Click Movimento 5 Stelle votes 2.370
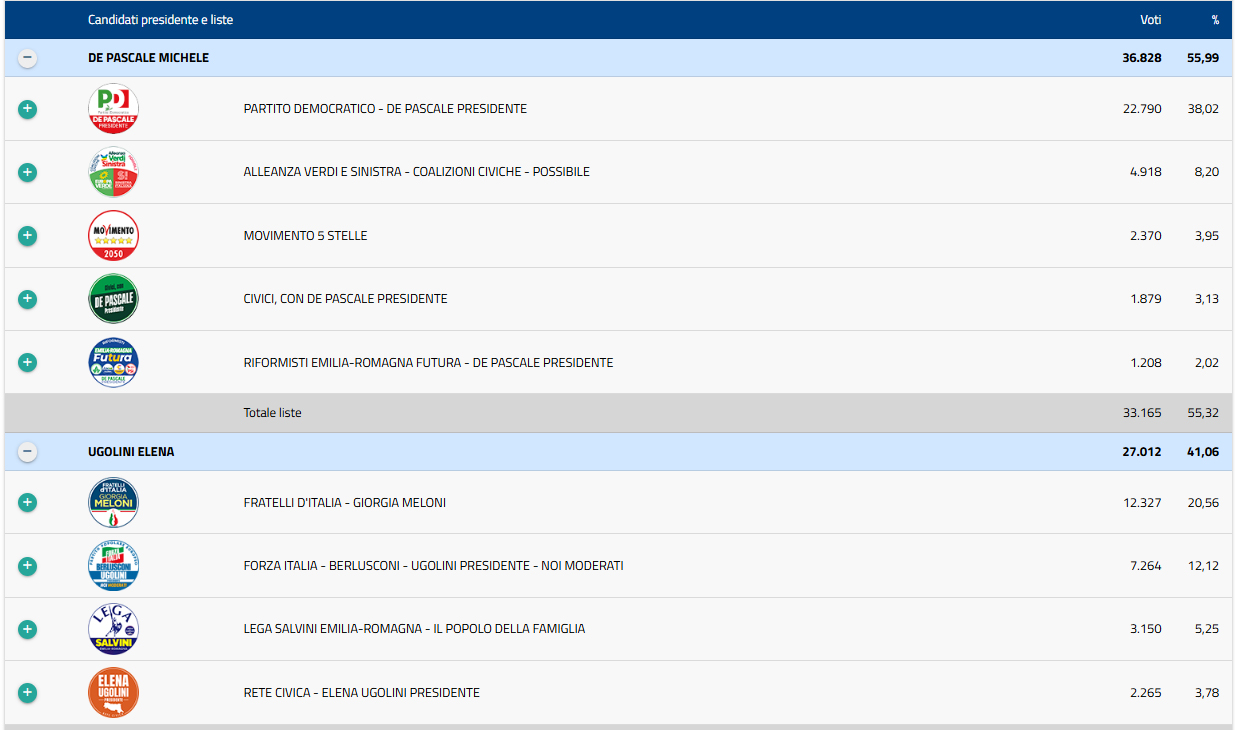 tap(1146, 236)
